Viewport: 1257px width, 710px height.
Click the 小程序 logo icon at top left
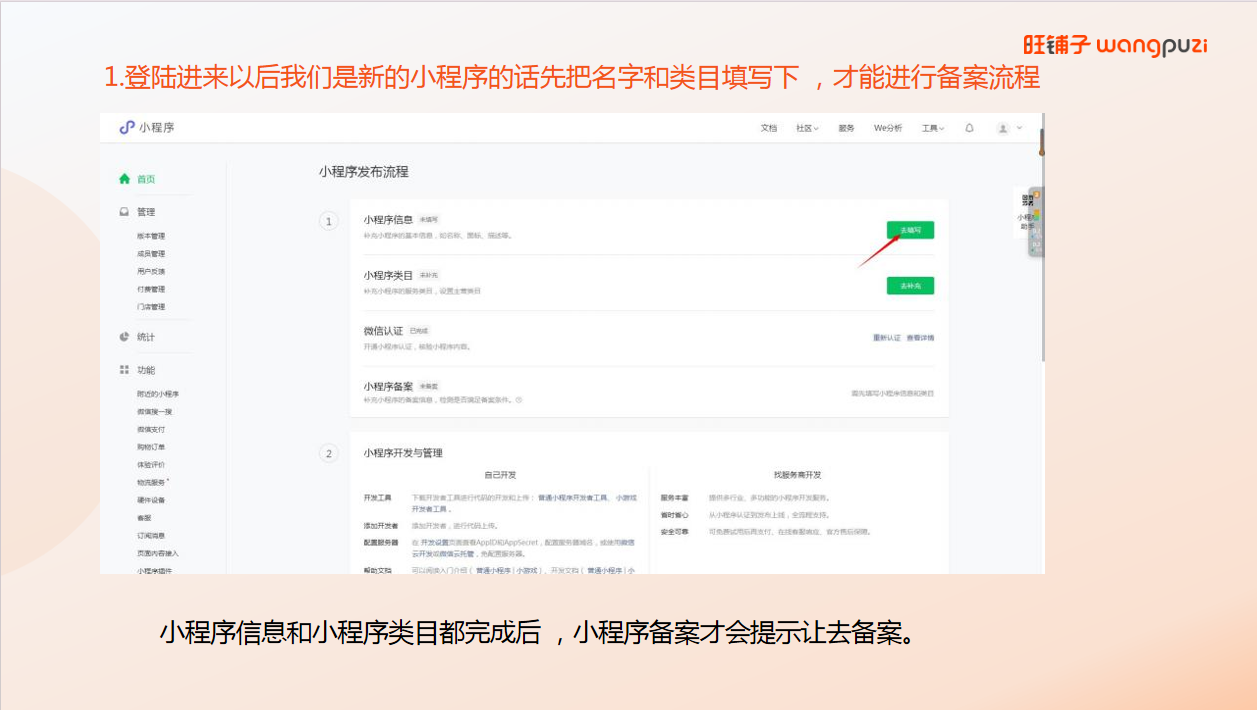pos(126,128)
